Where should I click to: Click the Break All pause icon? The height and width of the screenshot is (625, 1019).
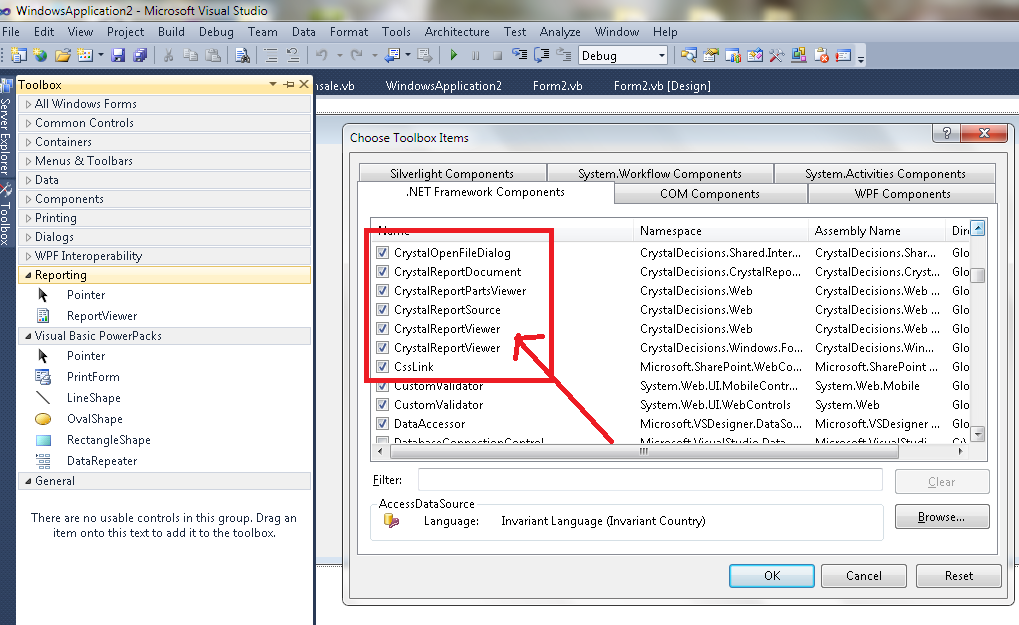pos(476,56)
